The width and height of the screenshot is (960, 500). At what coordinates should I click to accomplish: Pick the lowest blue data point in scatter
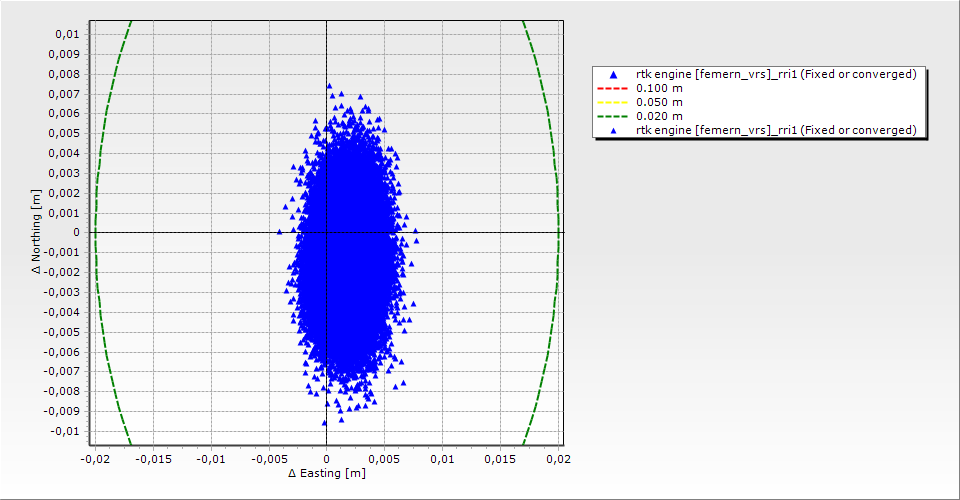click(x=324, y=422)
